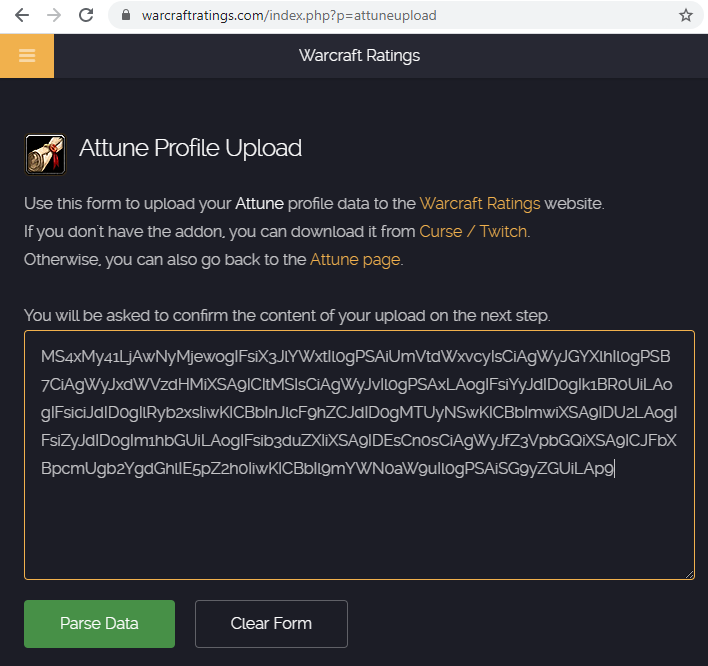Go back via the Attune page link
Viewport: 708px width, 666px height.
pos(355,259)
